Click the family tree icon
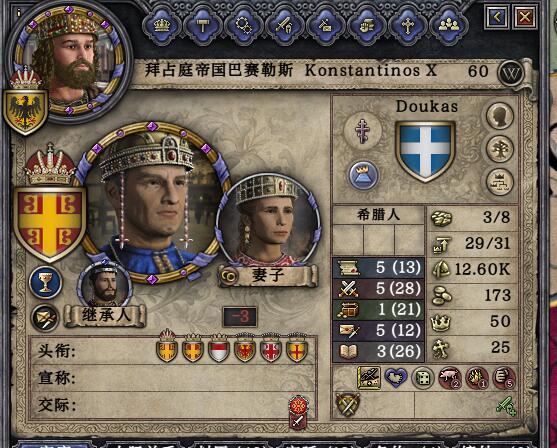This screenshot has height=448, width=557. pyautogui.click(x=499, y=149)
